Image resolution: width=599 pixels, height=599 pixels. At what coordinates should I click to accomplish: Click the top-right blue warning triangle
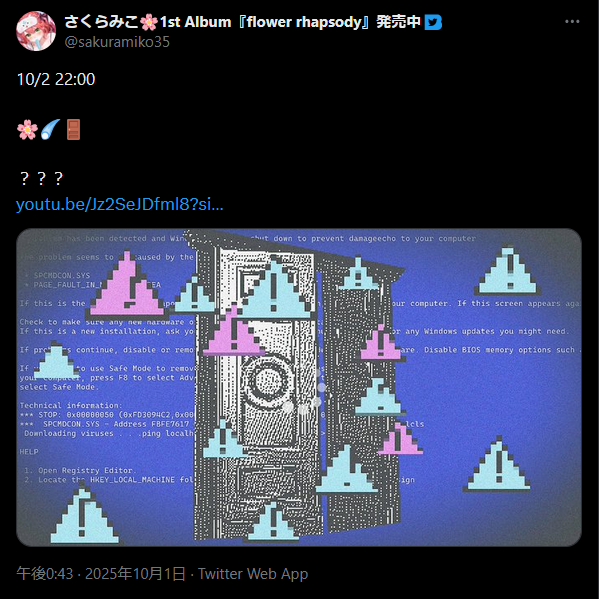(x=508, y=270)
